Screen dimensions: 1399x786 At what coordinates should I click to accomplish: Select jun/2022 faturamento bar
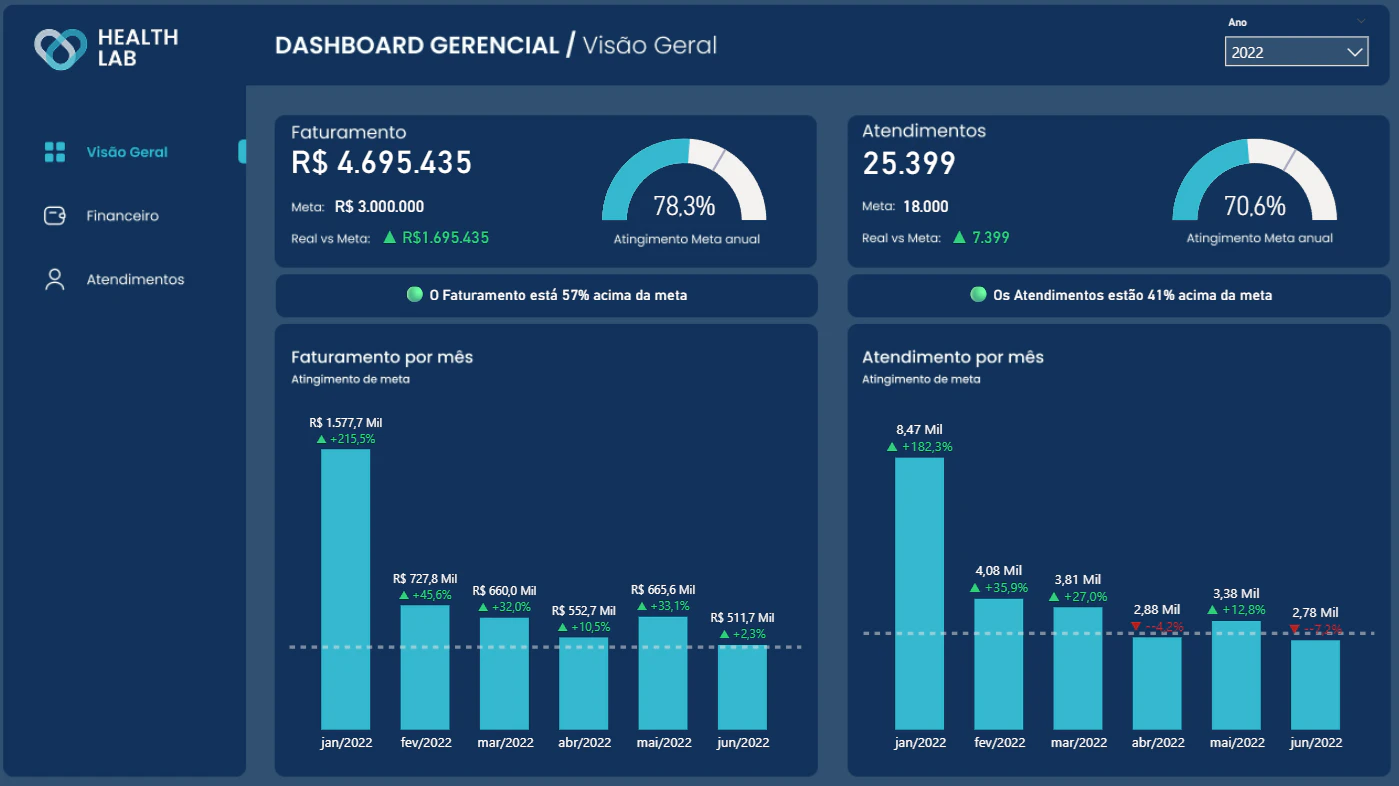742,687
